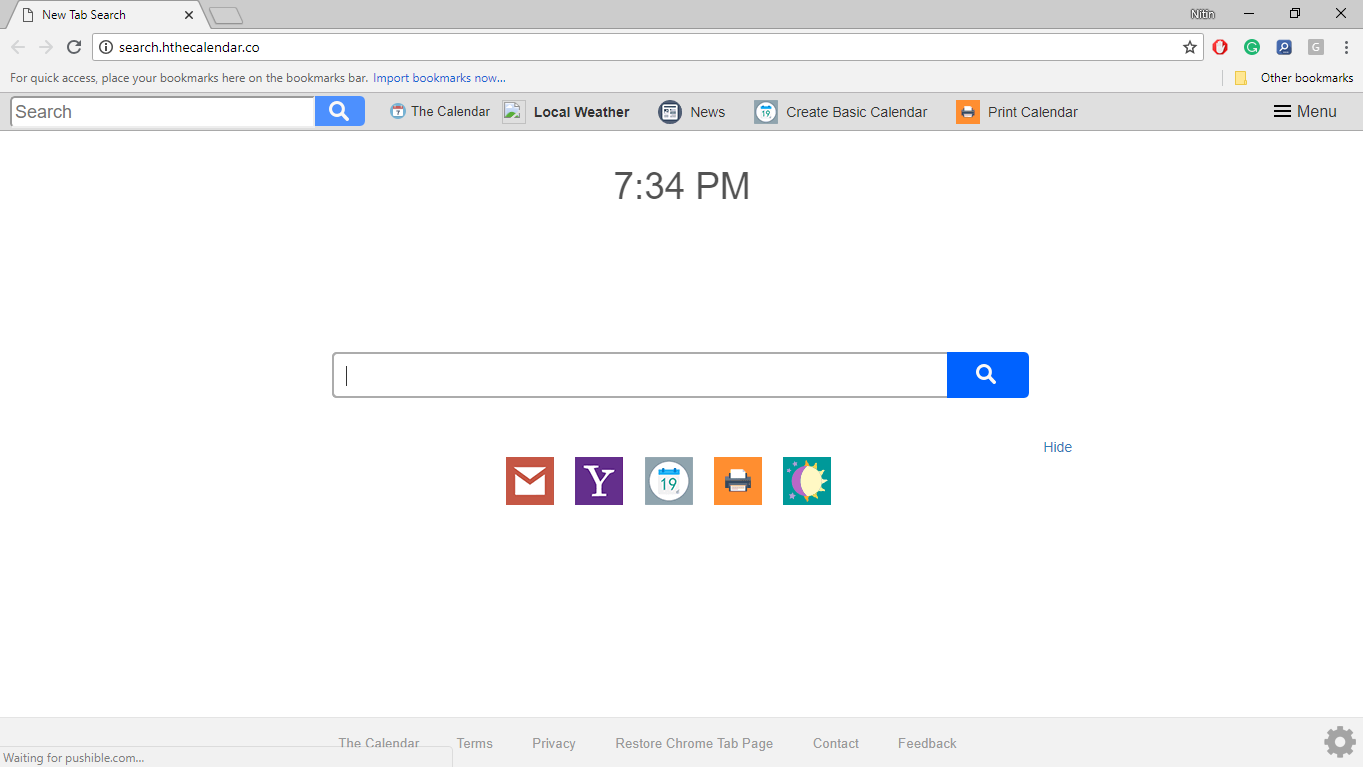Open Gmail shortcut icon below search bar

click(529, 481)
